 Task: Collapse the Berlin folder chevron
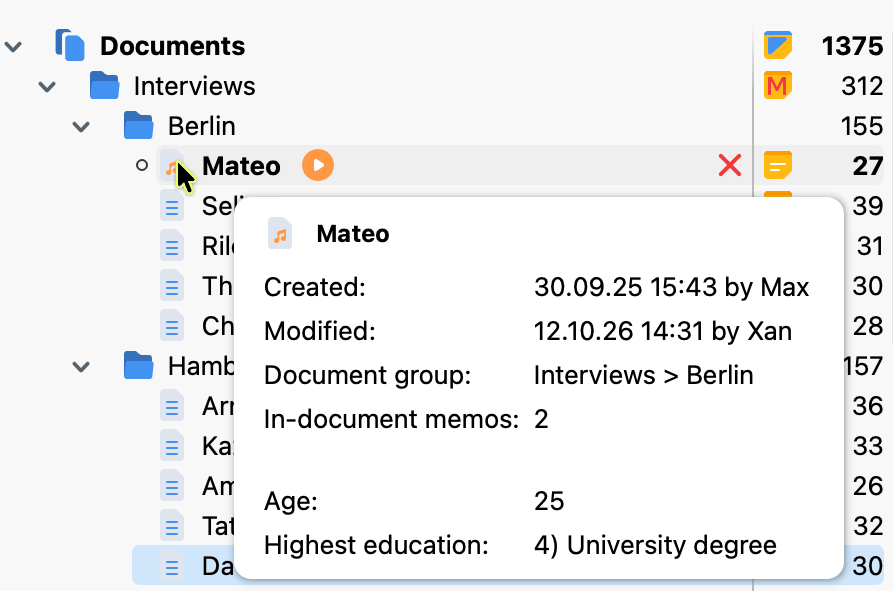(81, 126)
